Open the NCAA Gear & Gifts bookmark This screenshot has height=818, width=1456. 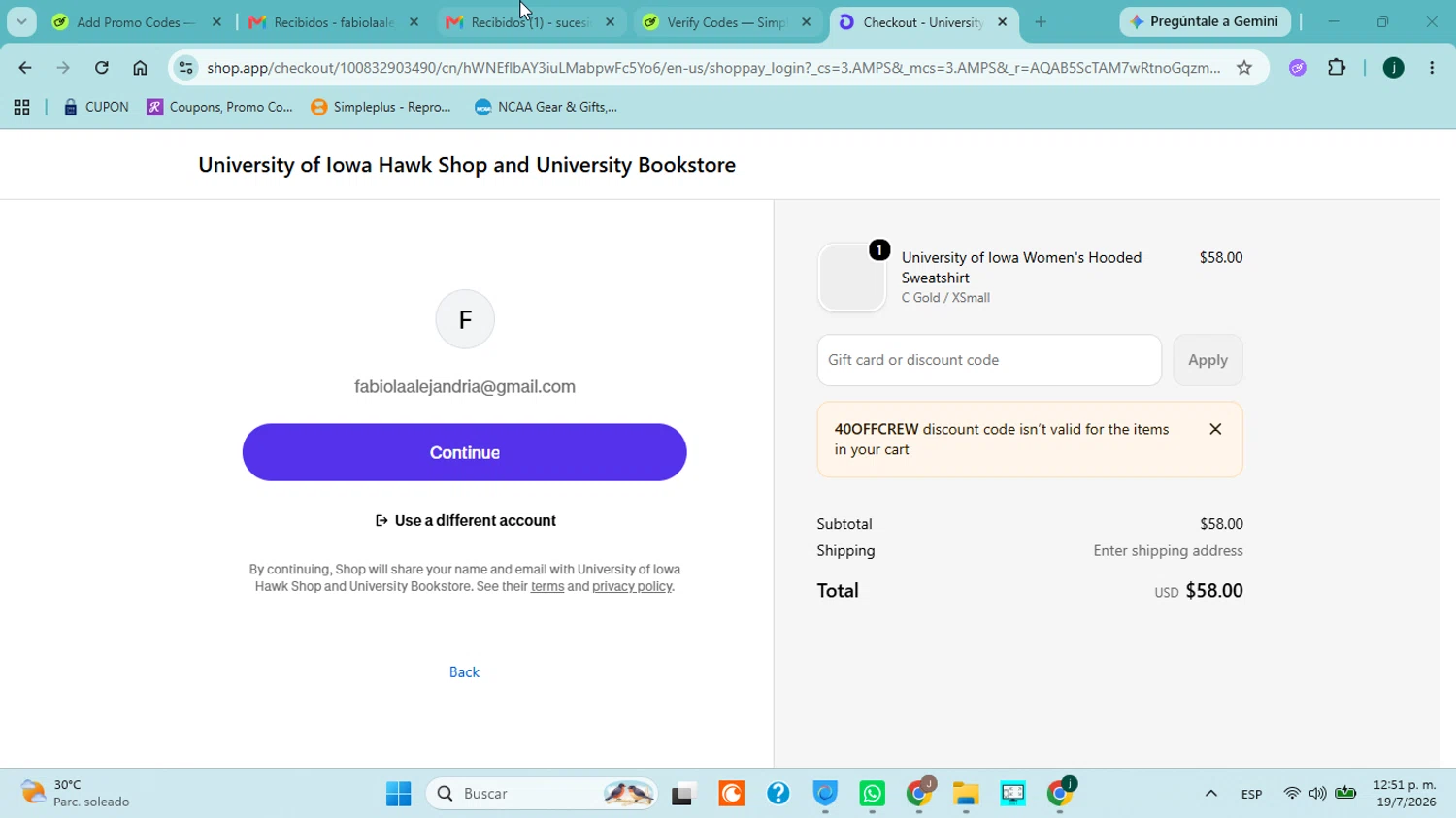point(546,108)
